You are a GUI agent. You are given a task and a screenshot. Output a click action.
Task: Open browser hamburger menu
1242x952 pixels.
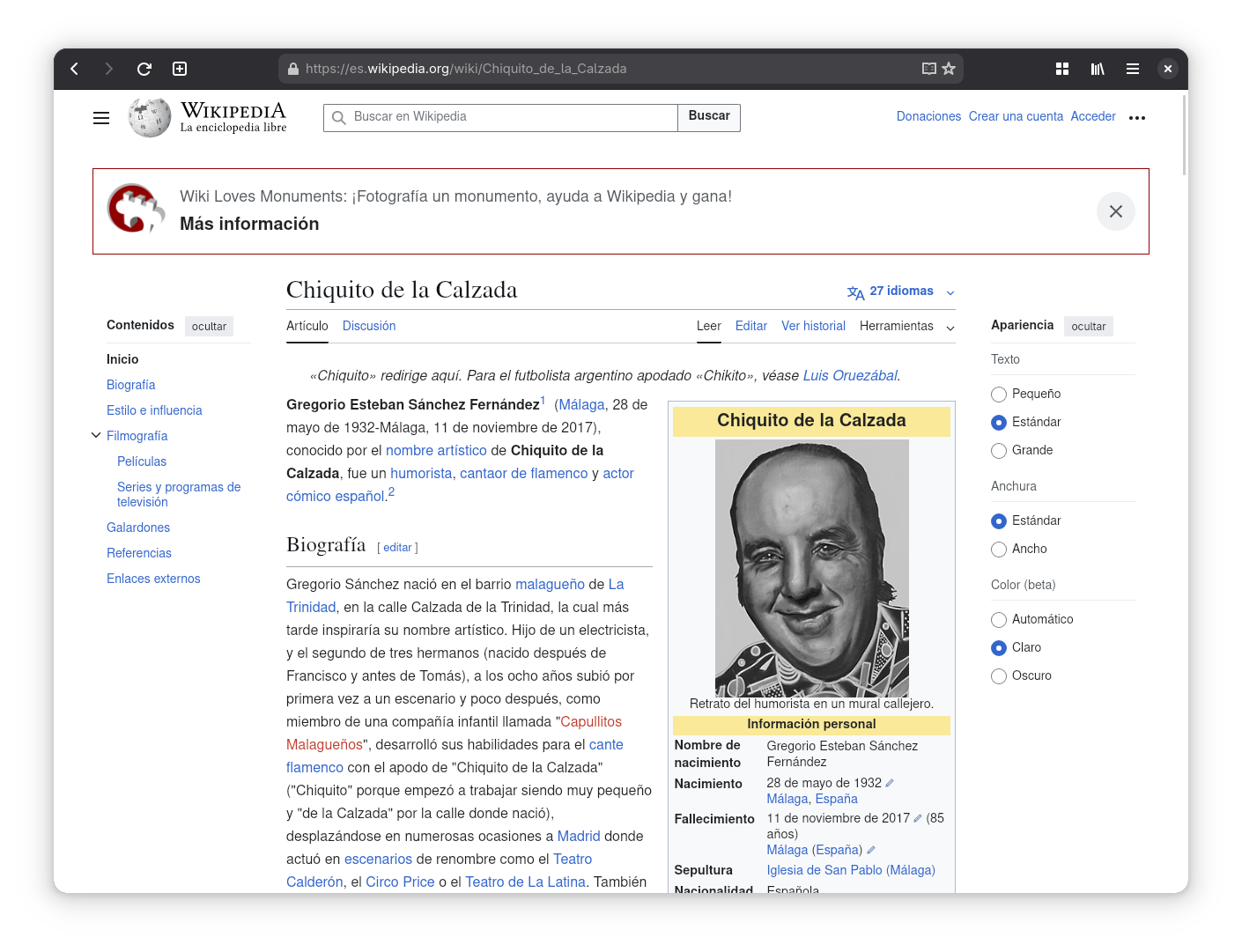1133,69
